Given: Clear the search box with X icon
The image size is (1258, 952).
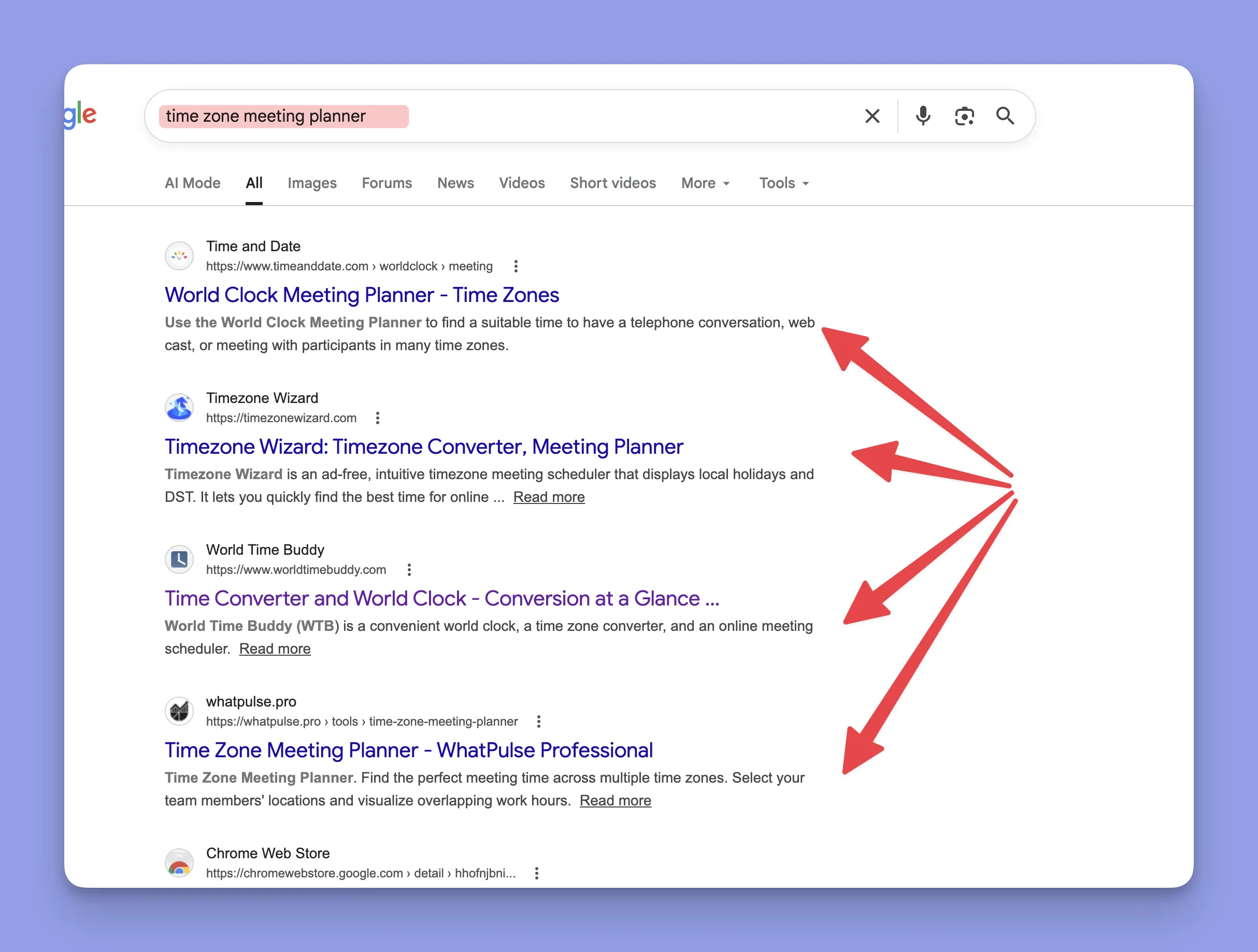Looking at the screenshot, I should pos(872,116).
